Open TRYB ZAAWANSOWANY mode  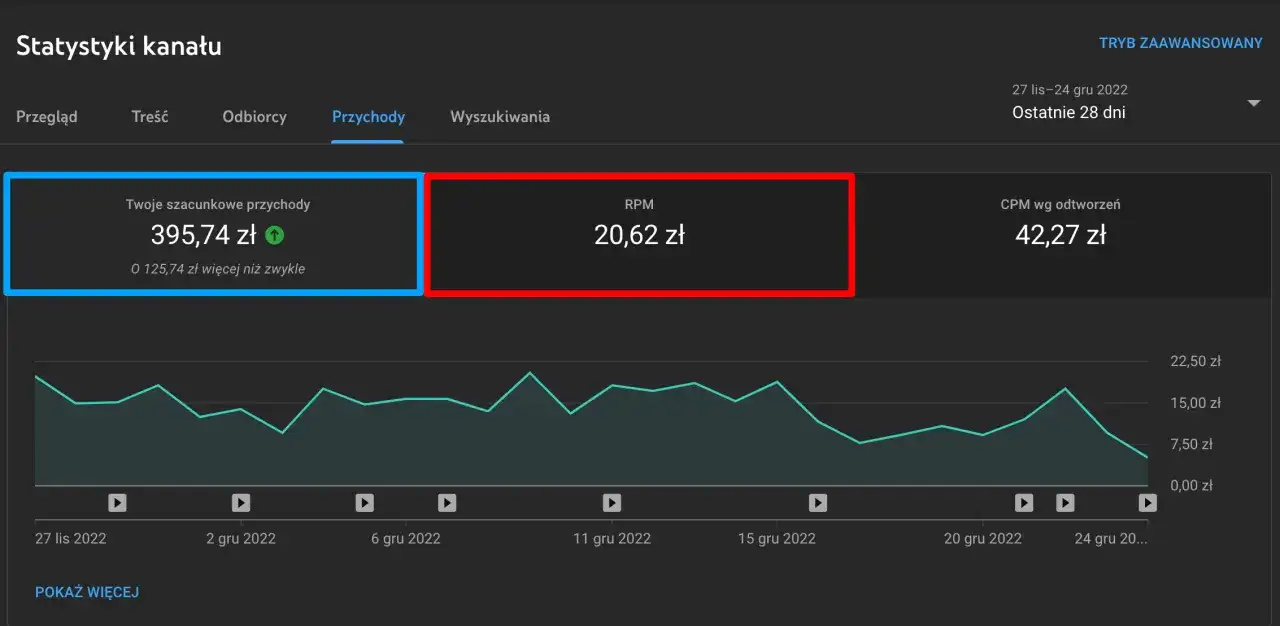tap(1181, 42)
